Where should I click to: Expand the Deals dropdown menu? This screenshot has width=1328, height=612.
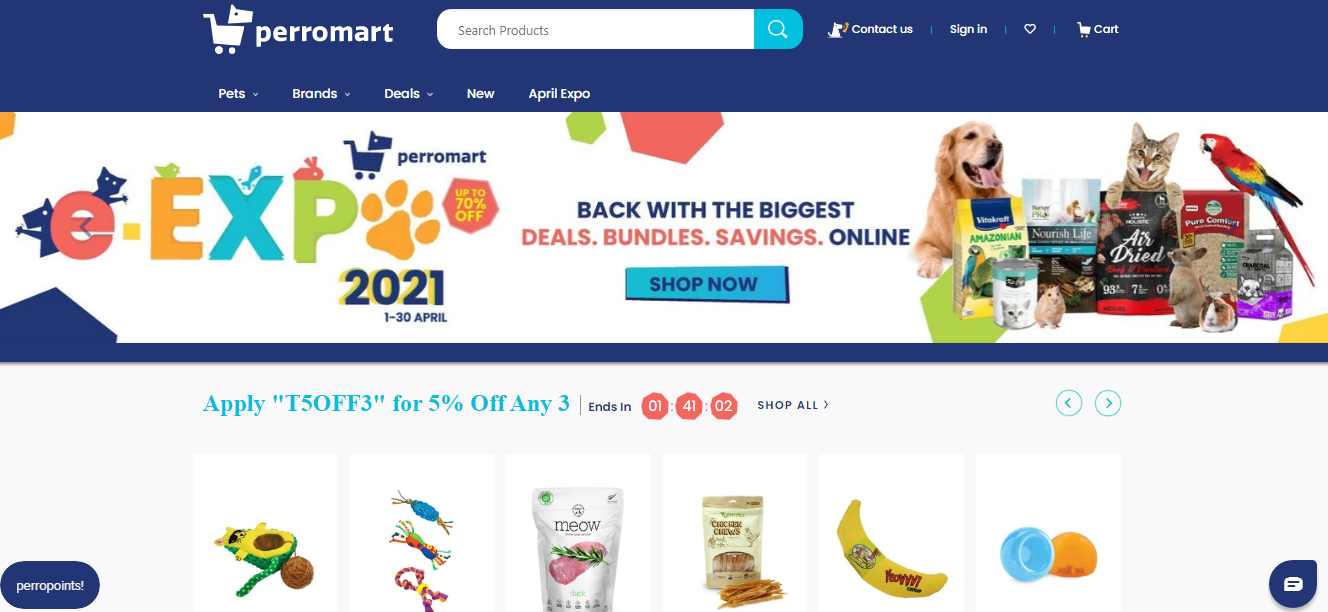408,93
